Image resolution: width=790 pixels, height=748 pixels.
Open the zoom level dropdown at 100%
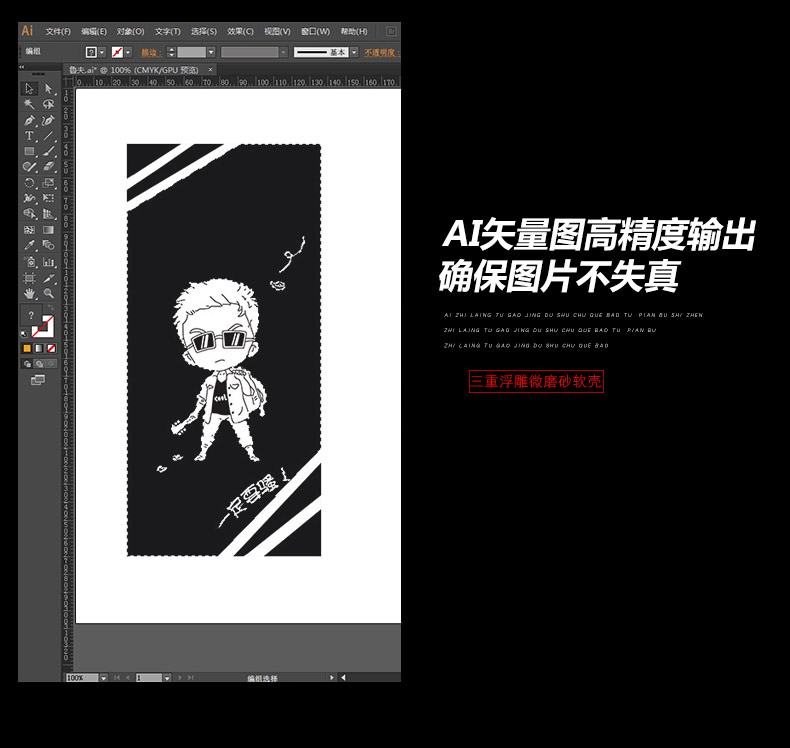(x=103, y=677)
